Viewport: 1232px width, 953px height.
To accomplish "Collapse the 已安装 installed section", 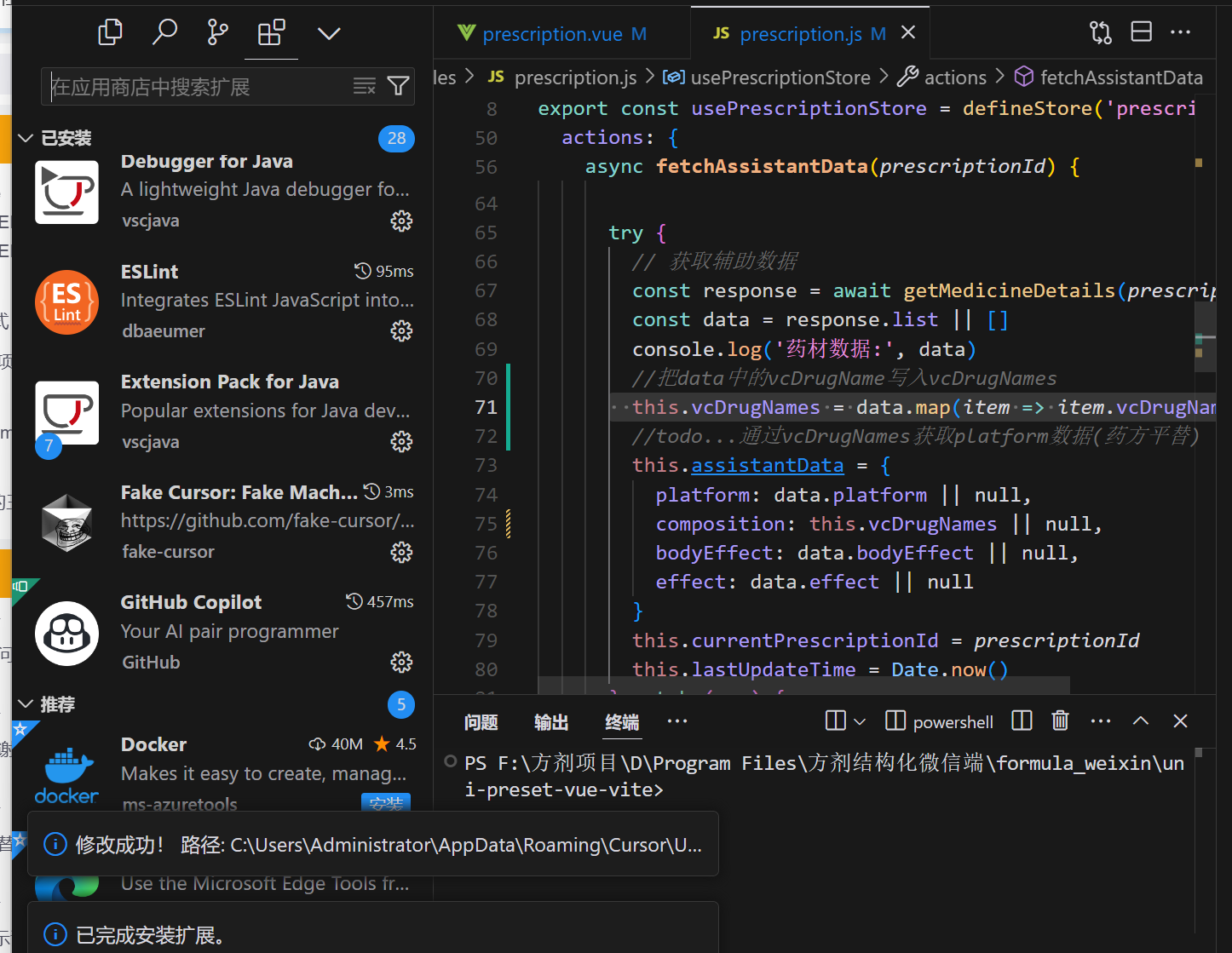I will [x=26, y=138].
